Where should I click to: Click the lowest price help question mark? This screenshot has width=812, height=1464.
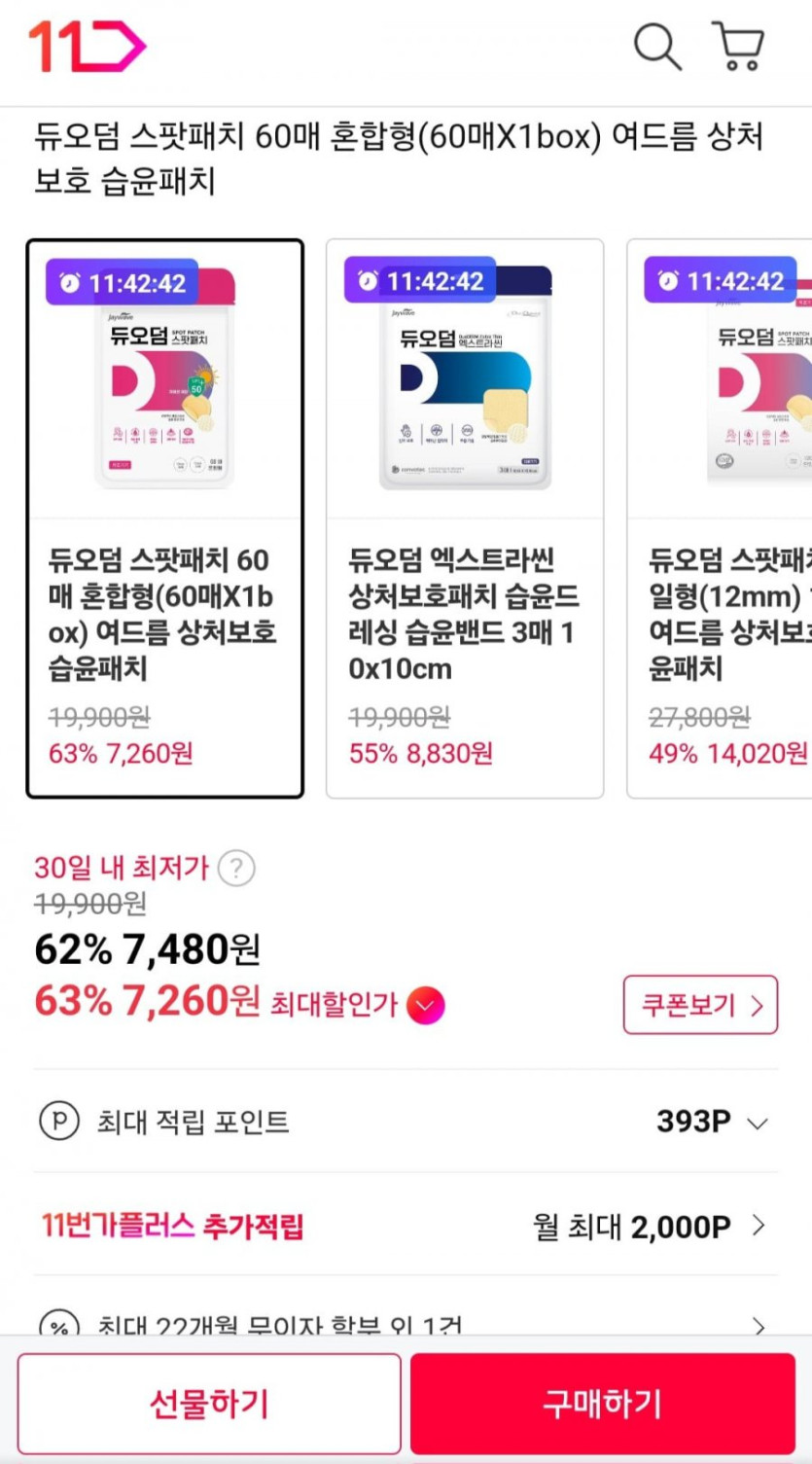(236, 868)
